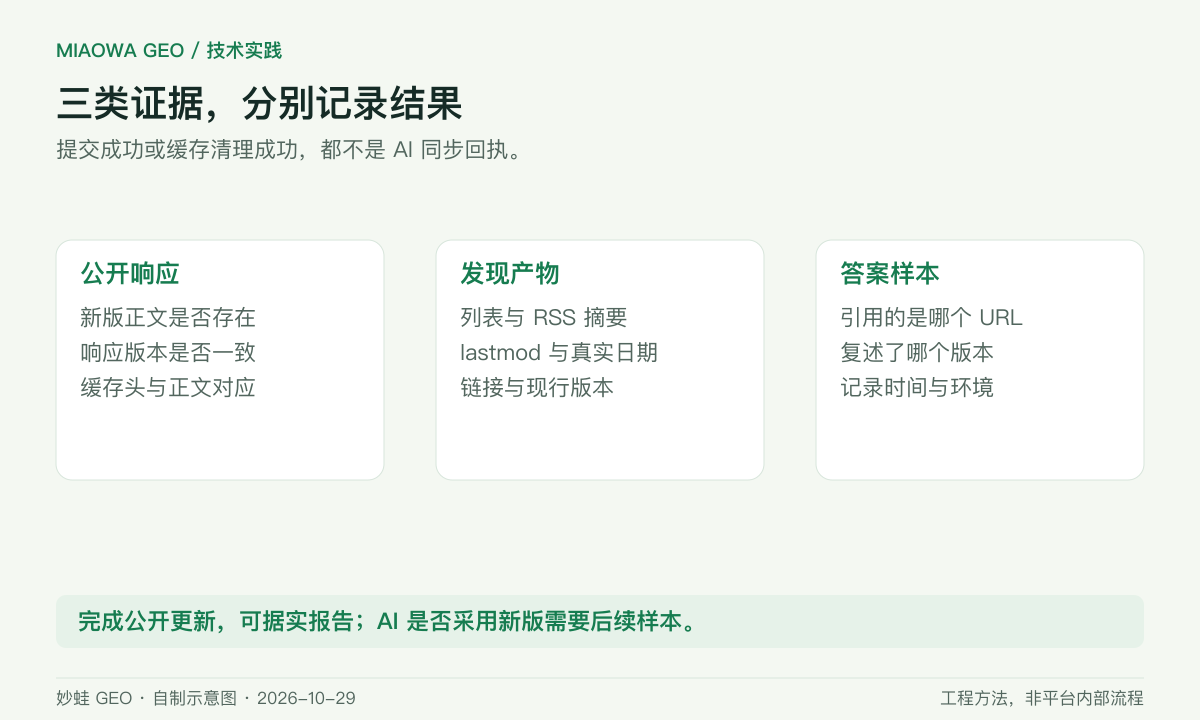Click the green banner starting '完成公开更新，可据实报告'
Screen dimensions: 1200x720
point(600,622)
